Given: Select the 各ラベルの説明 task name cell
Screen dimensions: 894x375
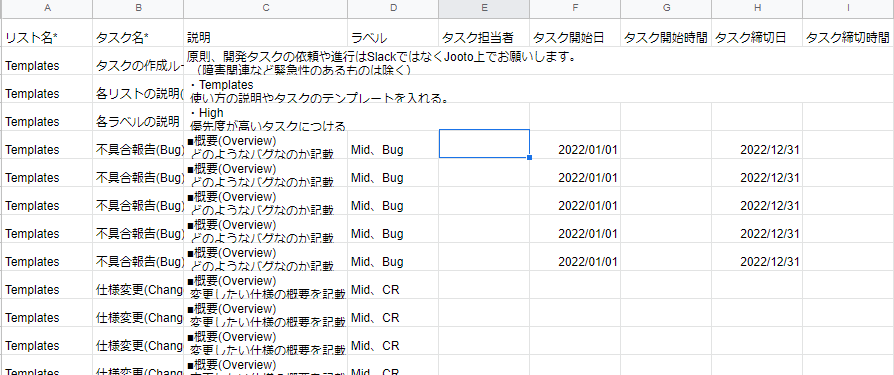Looking at the screenshot, I should [138, 116].
